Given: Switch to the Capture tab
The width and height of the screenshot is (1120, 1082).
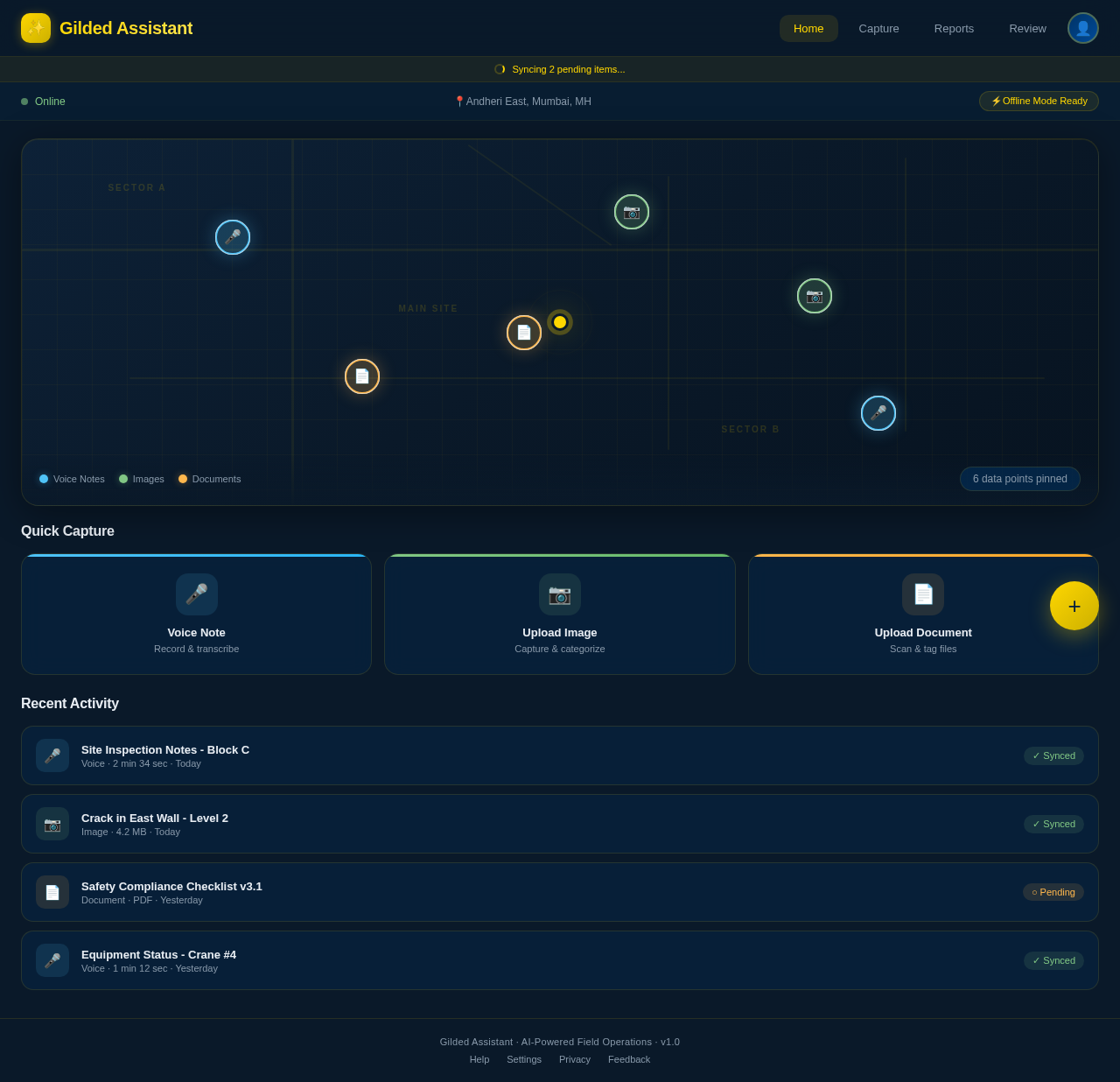Looking at the screenshot, I should click(x=878, y=28).
